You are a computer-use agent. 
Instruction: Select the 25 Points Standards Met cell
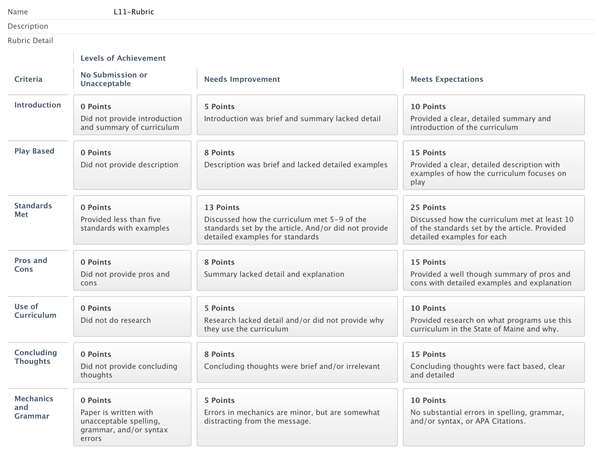494,220
